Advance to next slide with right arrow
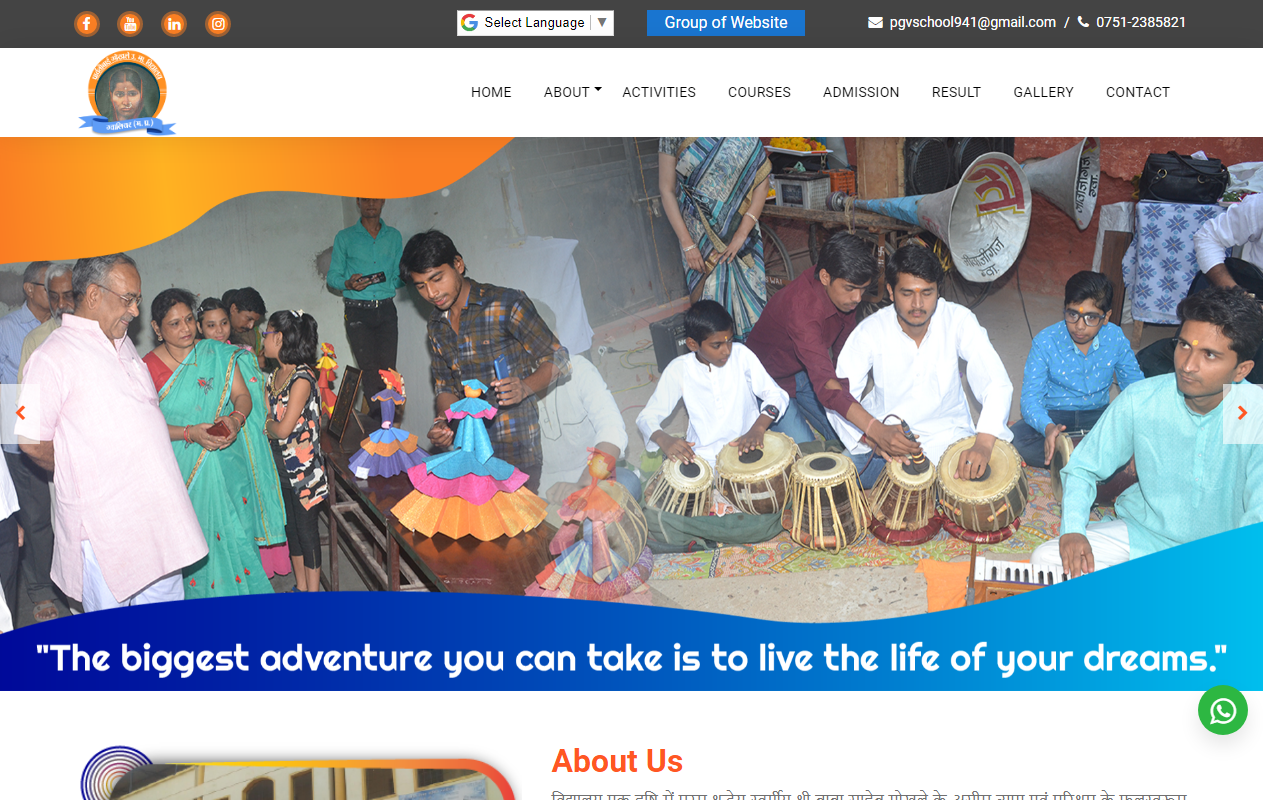 [x=1243, y=413]
